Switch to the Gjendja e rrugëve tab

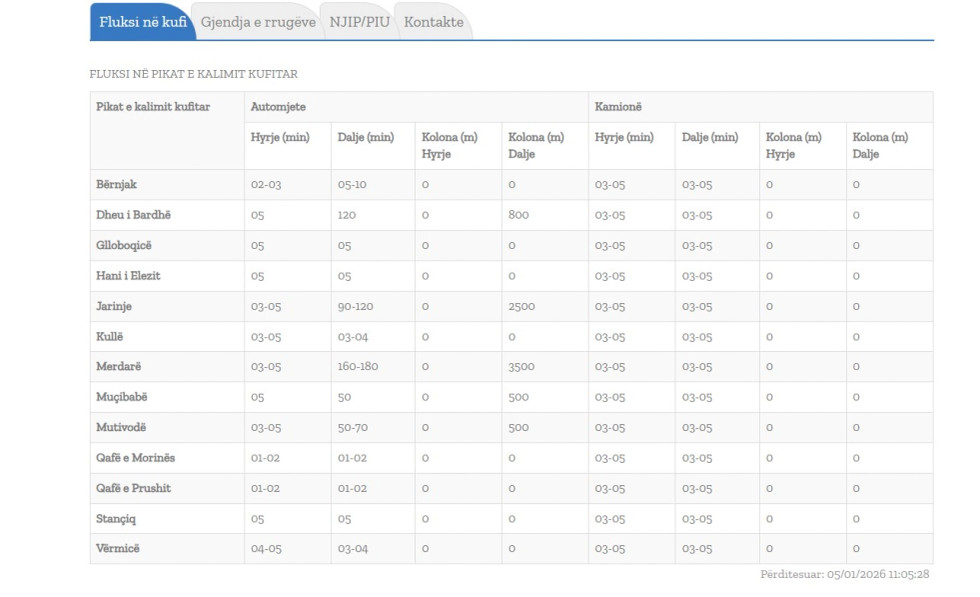[x=258, y=22]
